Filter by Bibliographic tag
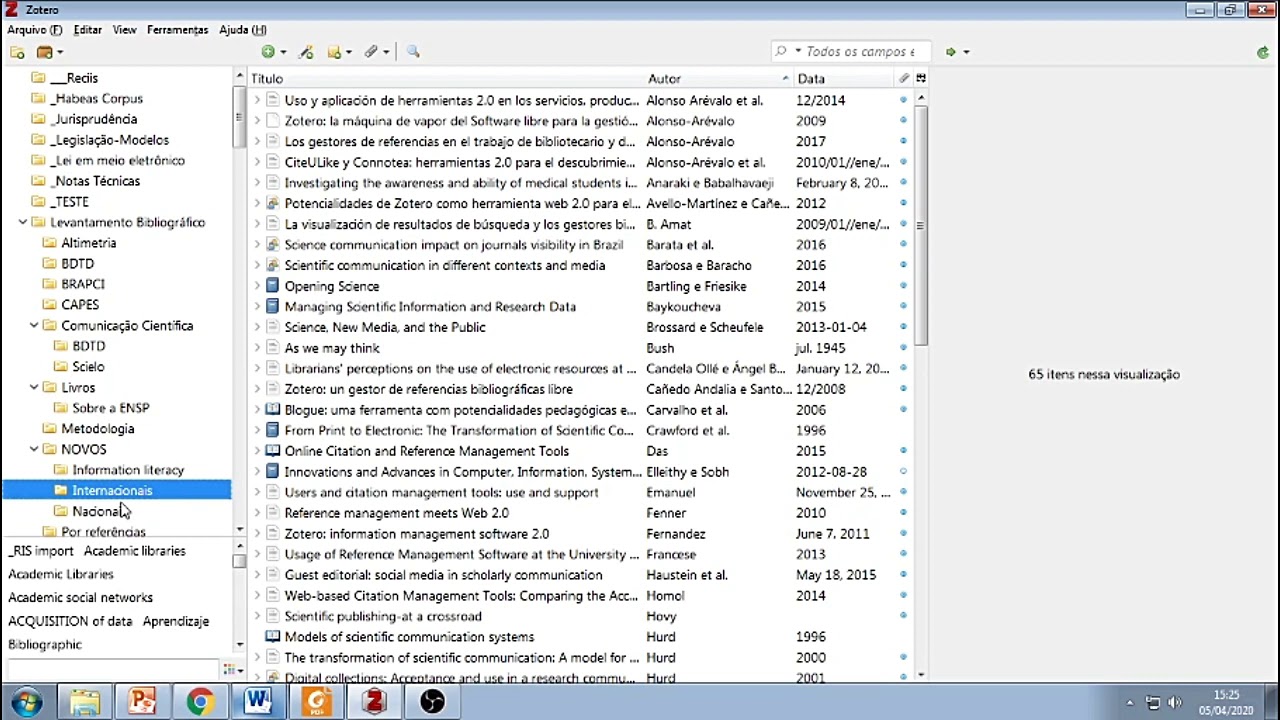1280x720 pixels. 45,645
